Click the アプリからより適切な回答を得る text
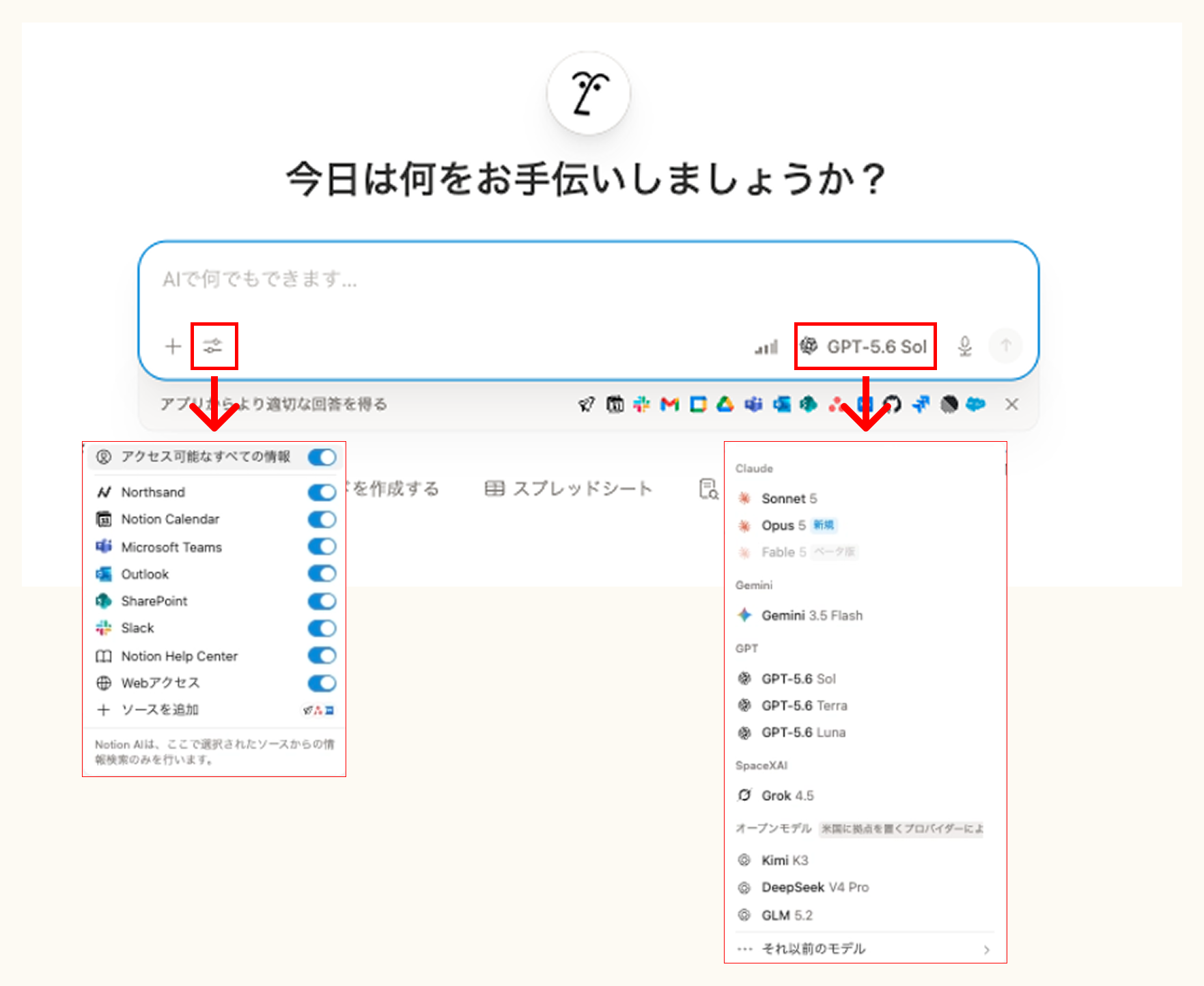The height and width of the screenshot is (986, 1204). (274, 404)
